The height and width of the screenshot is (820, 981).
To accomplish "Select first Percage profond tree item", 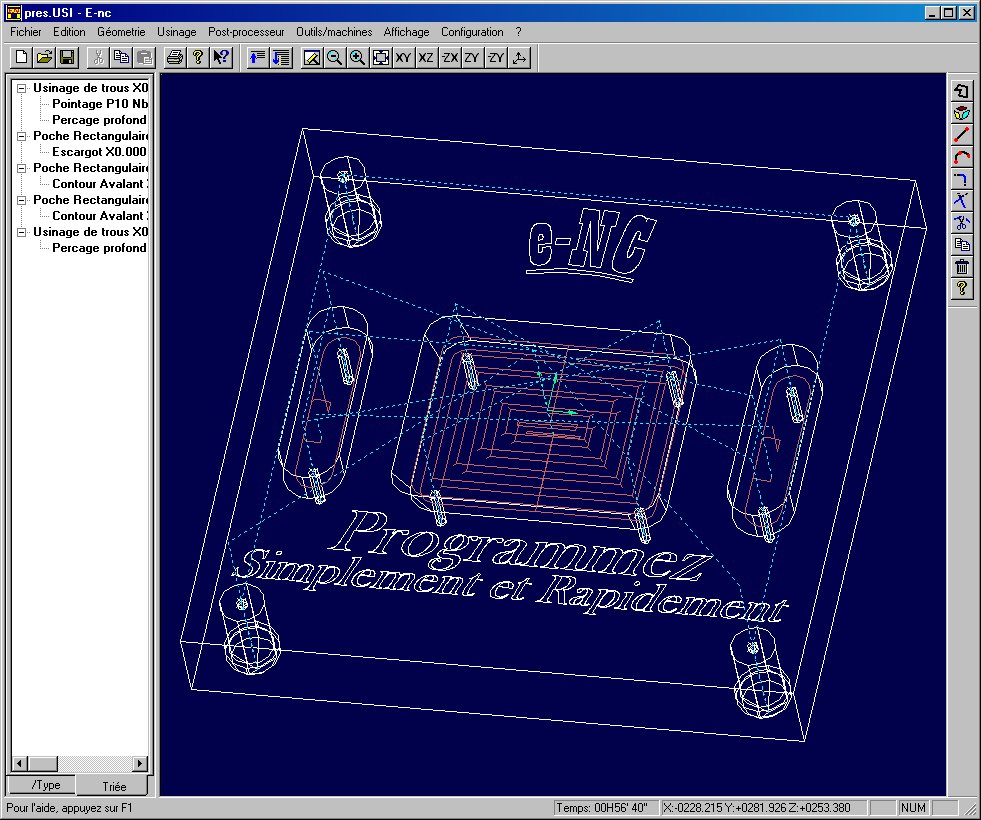I will (x=99, y=120).
